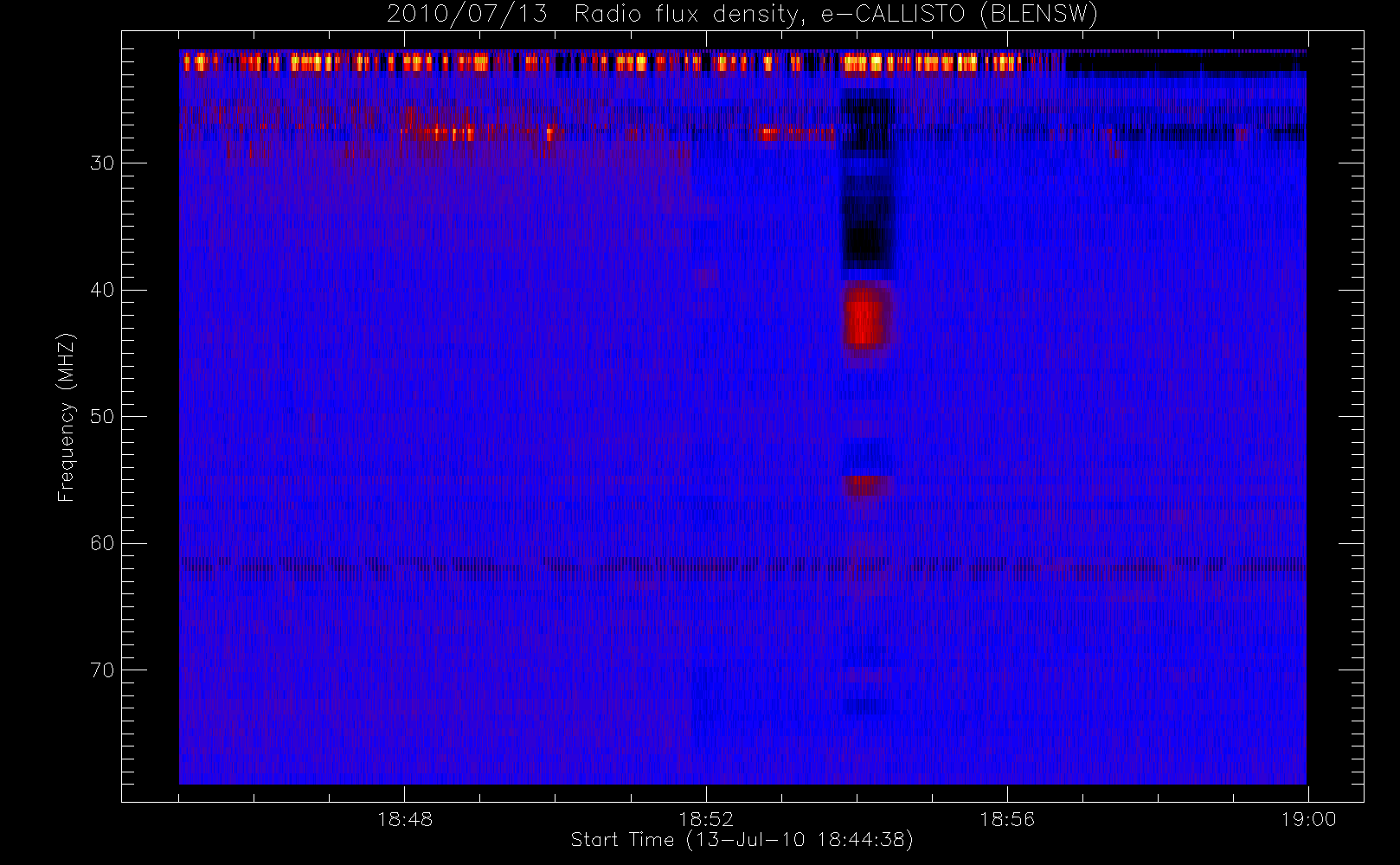Click the bright red burst near 42 MHz

click(867, 317)
